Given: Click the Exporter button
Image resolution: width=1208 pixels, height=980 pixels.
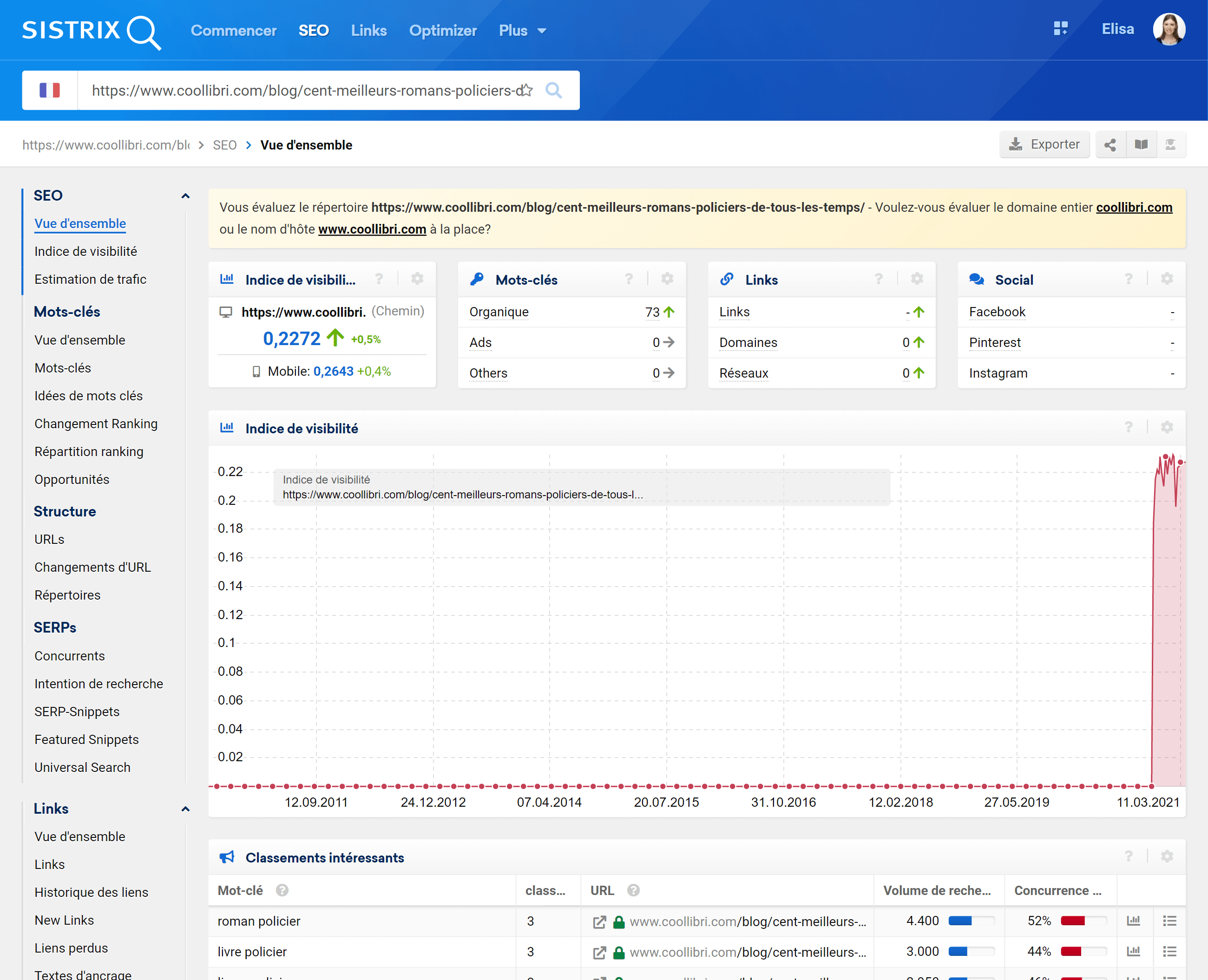Looking at the screenshot, I should 1044,144.
